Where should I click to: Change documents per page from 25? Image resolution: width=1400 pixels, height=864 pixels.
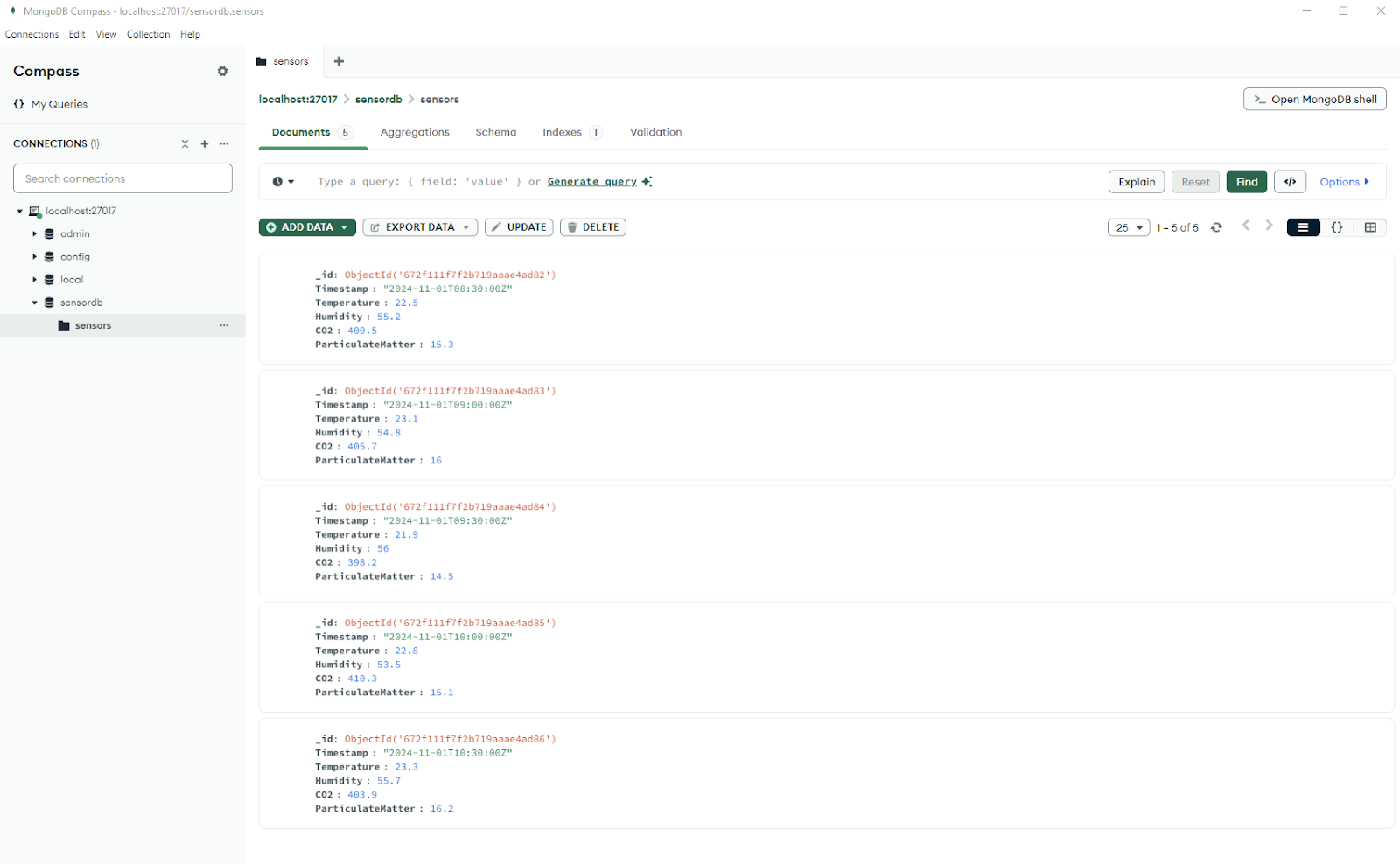pyautogui.click(x=1129, y=227)
